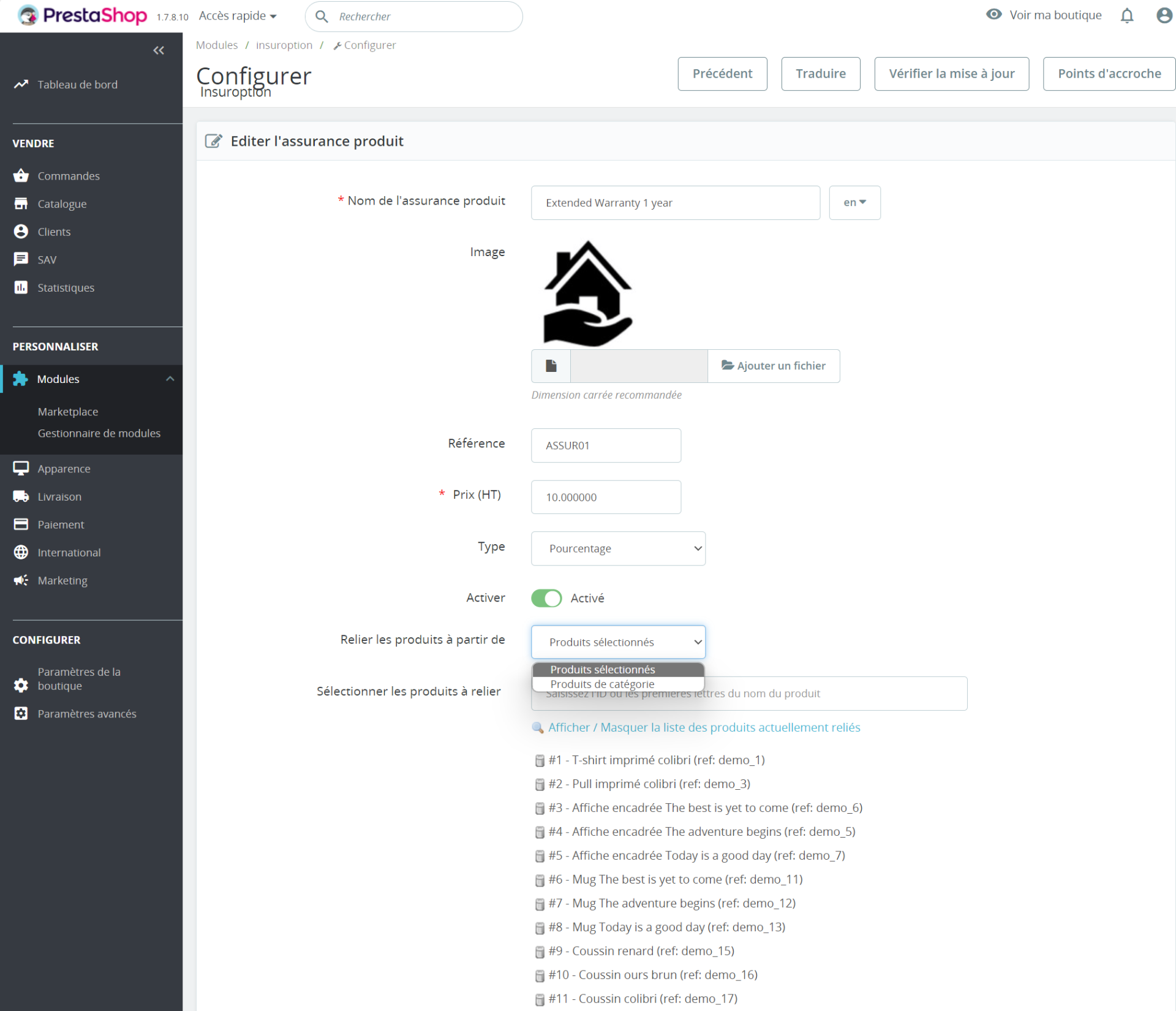Screen dimensions: 1176x1011
Task: Click the notifications bell icon
Action: 1126,15
